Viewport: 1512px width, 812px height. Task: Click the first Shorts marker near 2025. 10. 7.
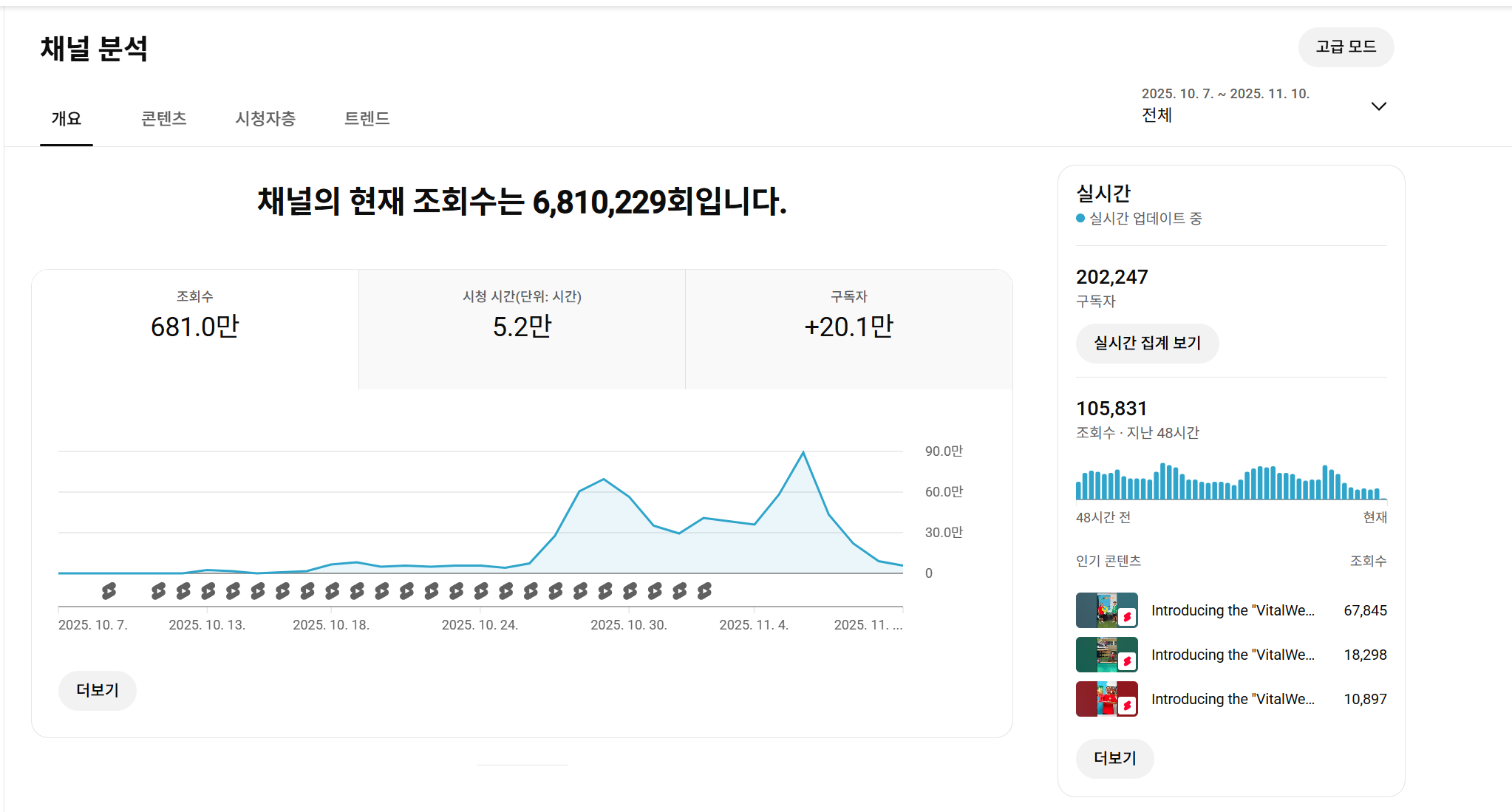tap(109, 590)
